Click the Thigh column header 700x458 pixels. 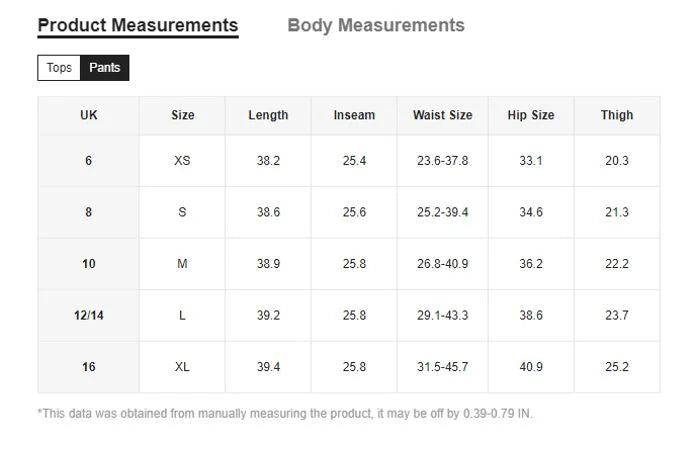tap(617, 115)
